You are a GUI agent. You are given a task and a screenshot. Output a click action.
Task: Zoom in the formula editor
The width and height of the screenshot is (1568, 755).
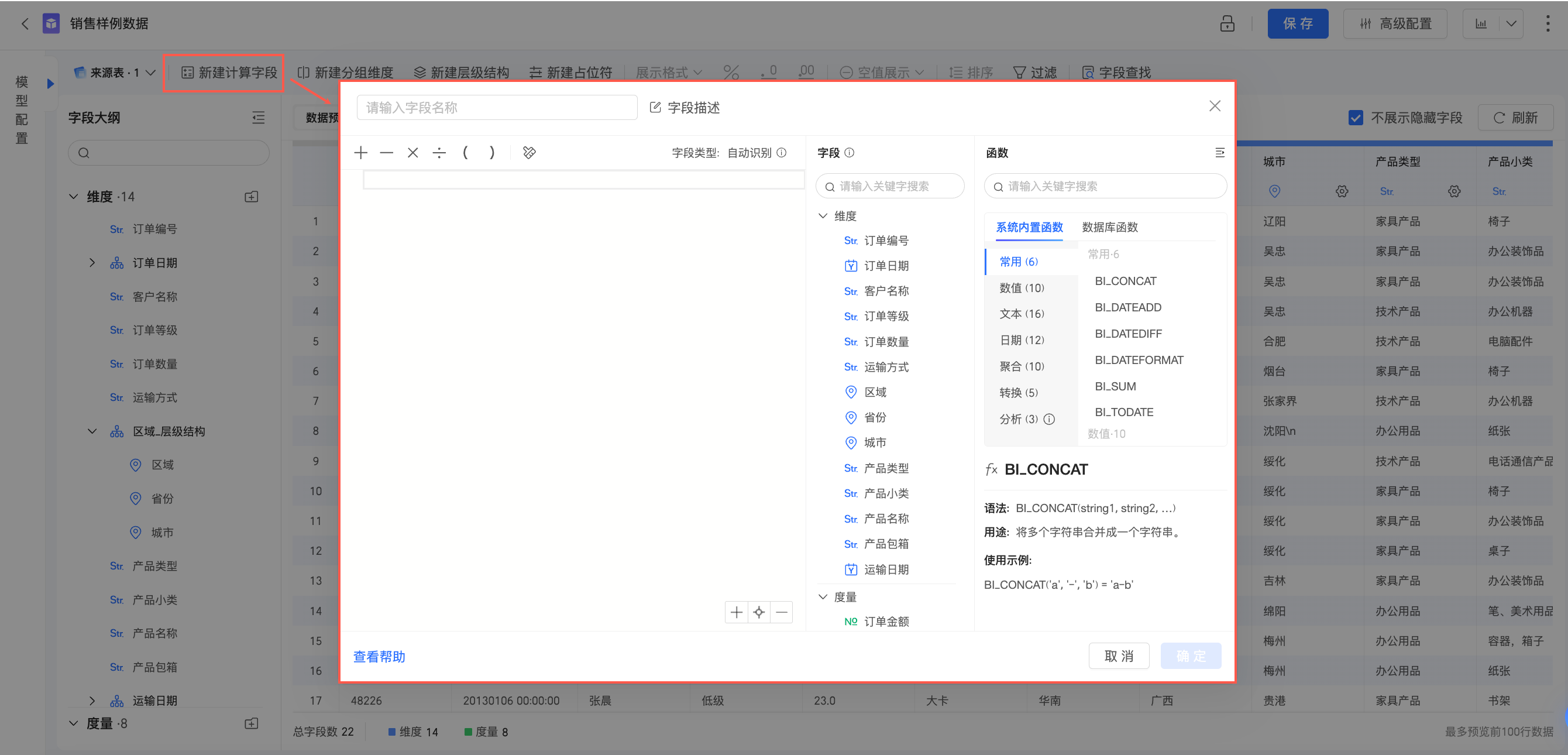tap(737, 612)
